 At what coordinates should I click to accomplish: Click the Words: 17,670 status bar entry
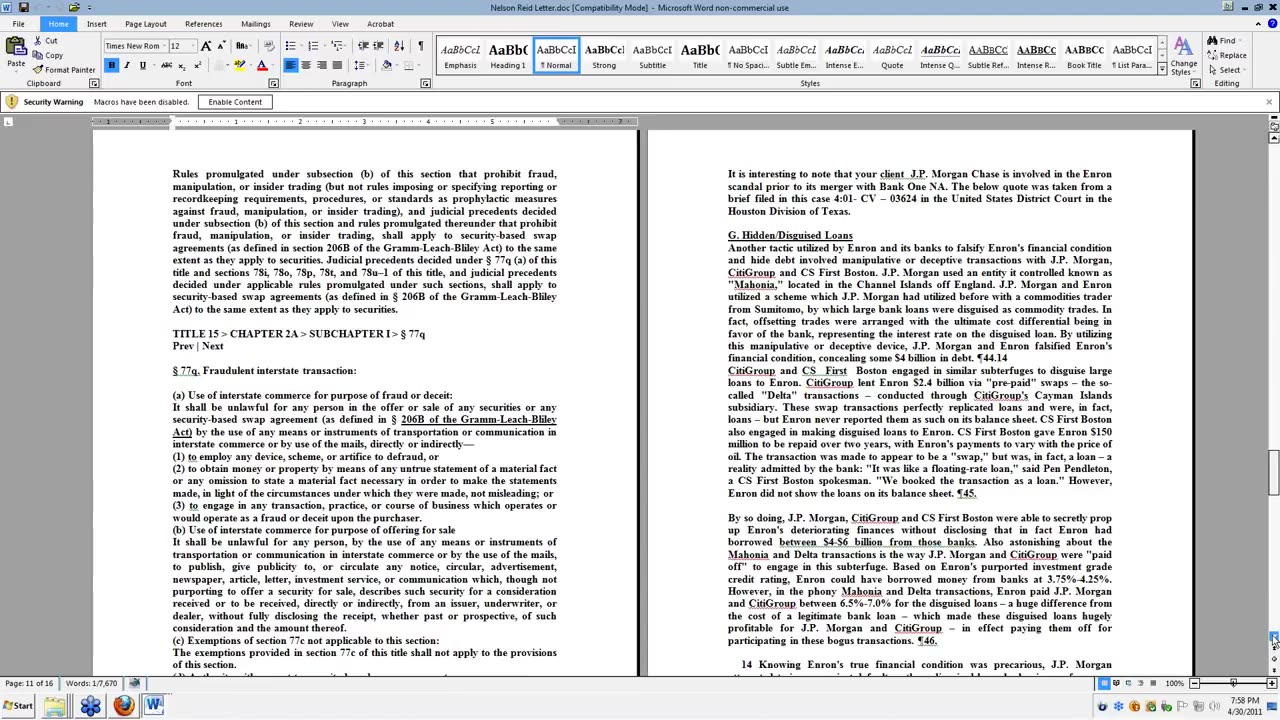pyautogui.click(x=90, y=684)
